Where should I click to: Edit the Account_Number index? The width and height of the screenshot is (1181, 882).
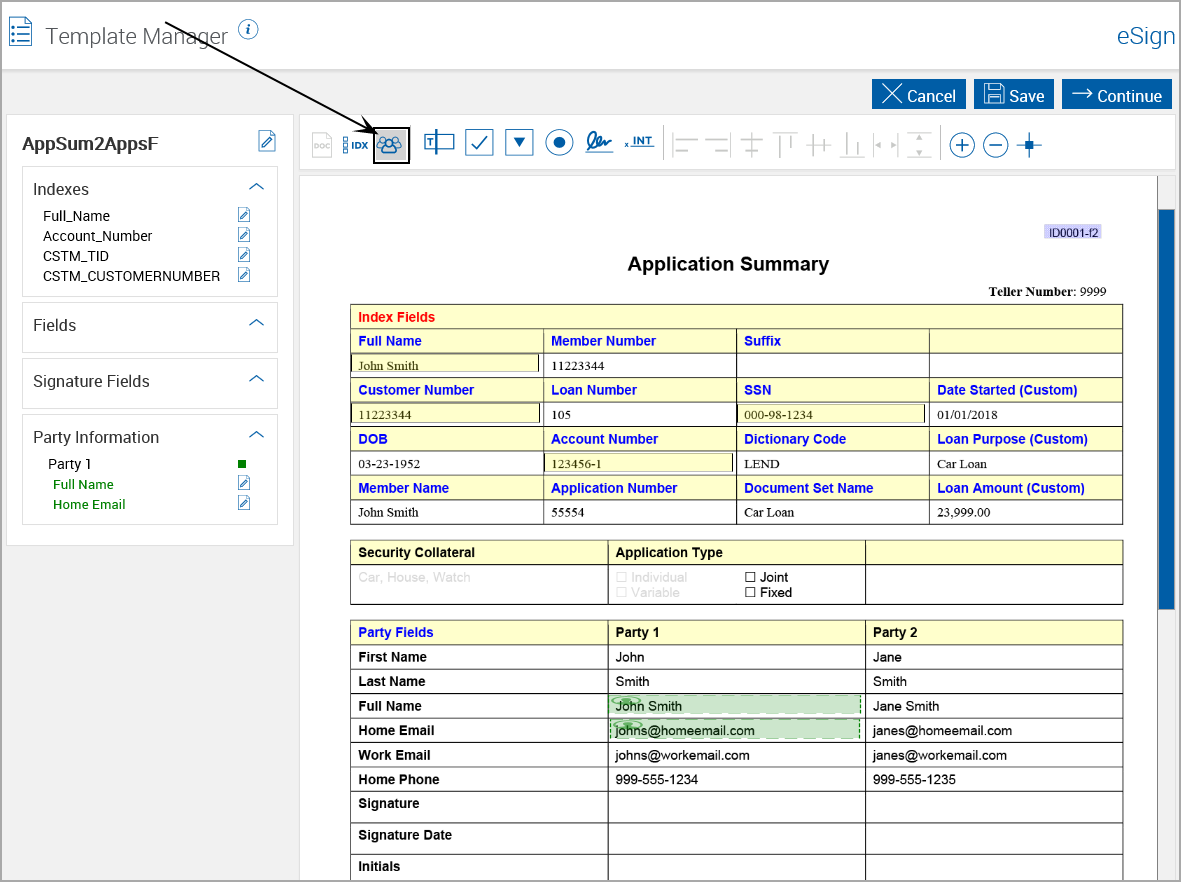[x=244, y=235]
